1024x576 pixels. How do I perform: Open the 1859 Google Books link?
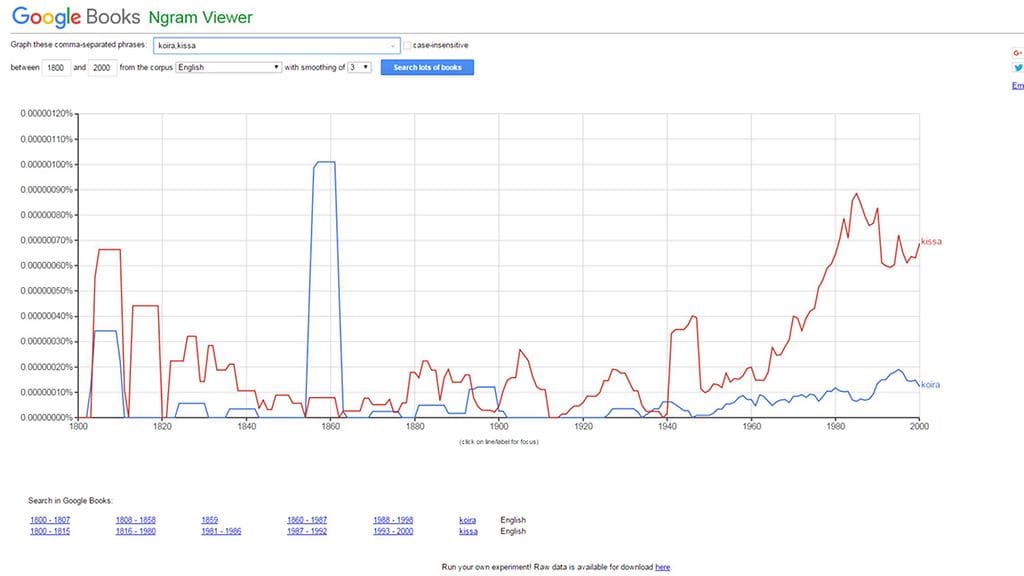point(210,520)
